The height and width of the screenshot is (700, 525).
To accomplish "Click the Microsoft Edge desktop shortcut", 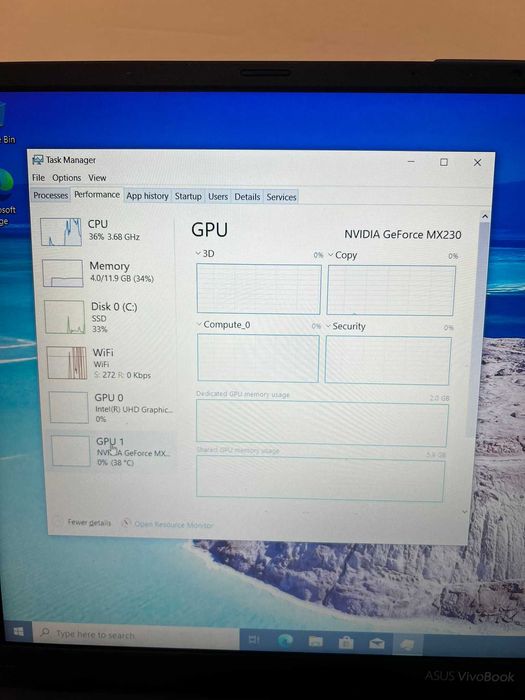I will pos(5,196).
